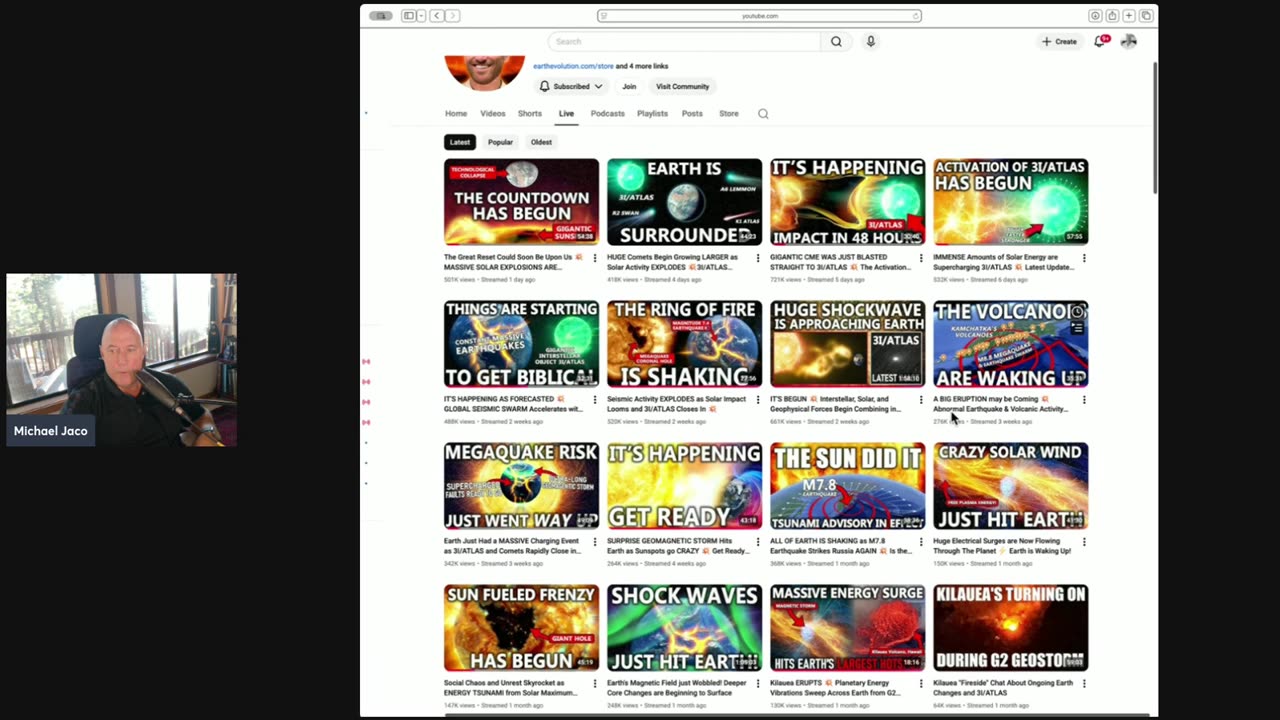Screen dimensions: 1280x720
Task: Open 'CRAZY SOLAR WIND JUST HIT EARTH' thumbnail
Action: coord(1010,486)
